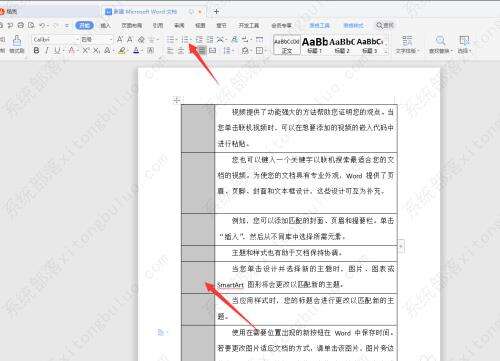Viewport: 500px width, 361px height.
Task: Toggle italic formatting
Action: coord(47,50)
